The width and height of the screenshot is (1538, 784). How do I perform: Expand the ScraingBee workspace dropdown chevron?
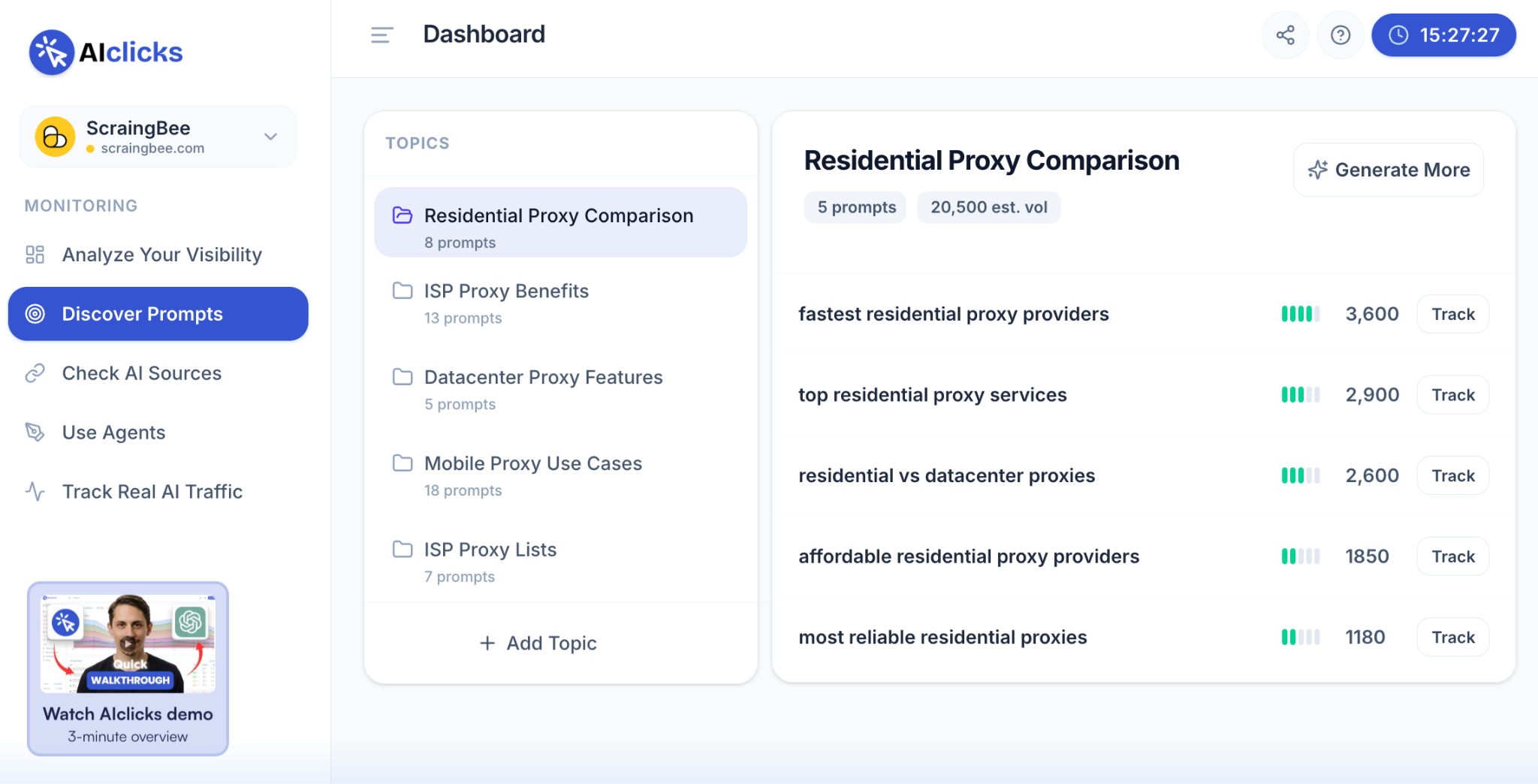(270, 137)
